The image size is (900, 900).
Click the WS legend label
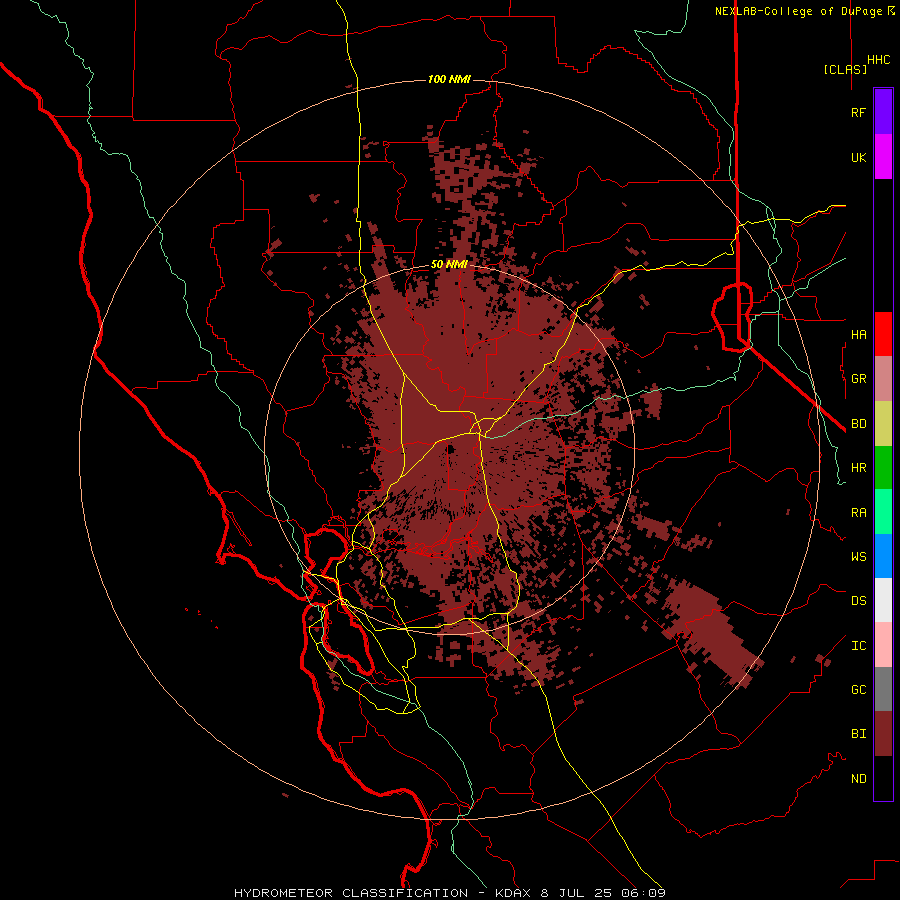coord(858,557)
